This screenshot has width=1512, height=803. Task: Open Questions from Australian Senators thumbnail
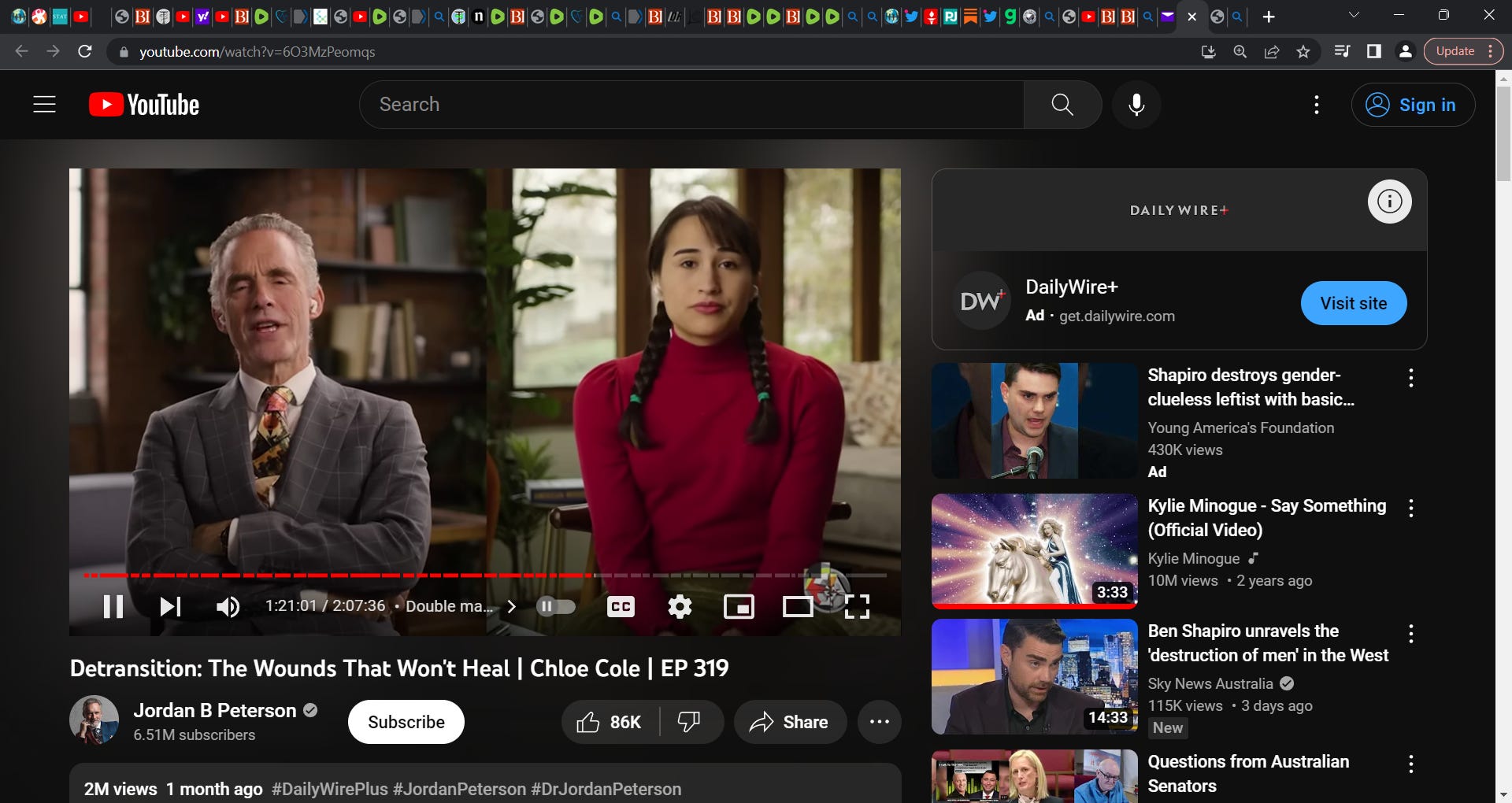pyautogui.click(x=1034, y=776)
